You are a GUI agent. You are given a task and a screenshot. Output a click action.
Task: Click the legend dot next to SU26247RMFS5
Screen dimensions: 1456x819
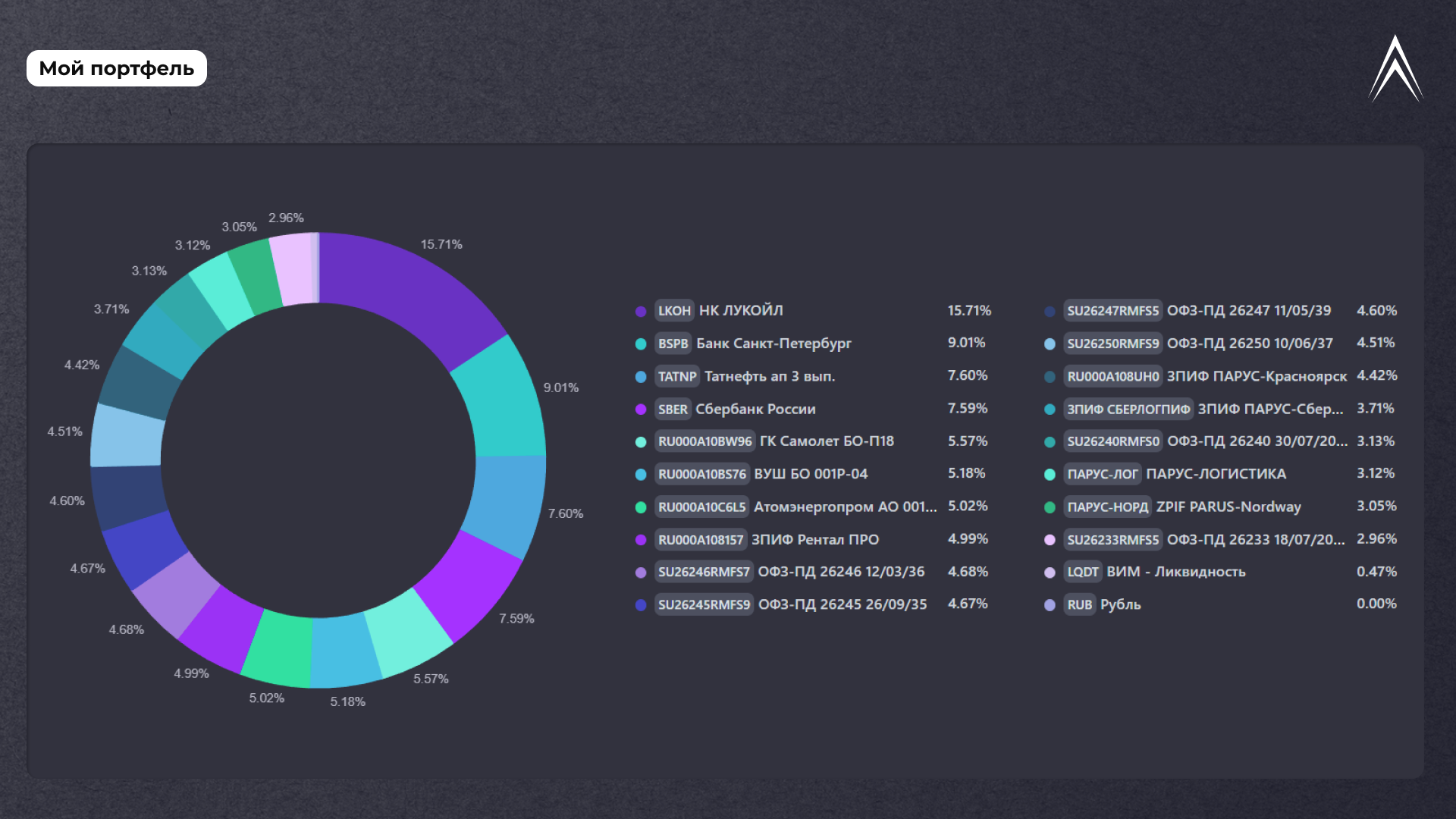click(x=1050, y=312)
